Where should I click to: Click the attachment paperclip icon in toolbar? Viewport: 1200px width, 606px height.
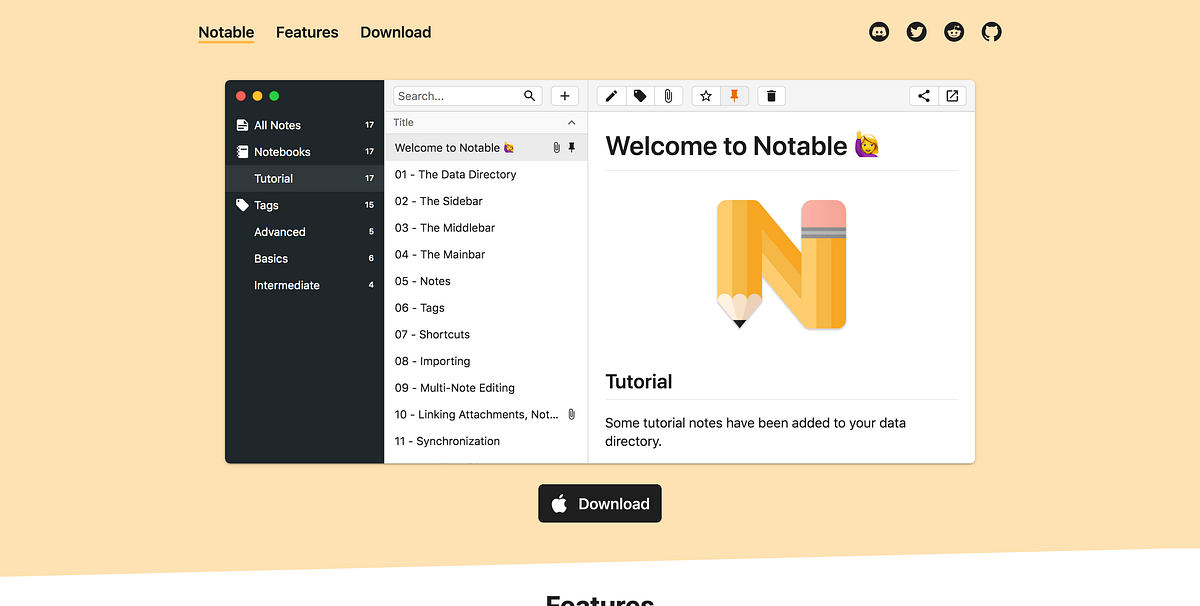[668, 95]
